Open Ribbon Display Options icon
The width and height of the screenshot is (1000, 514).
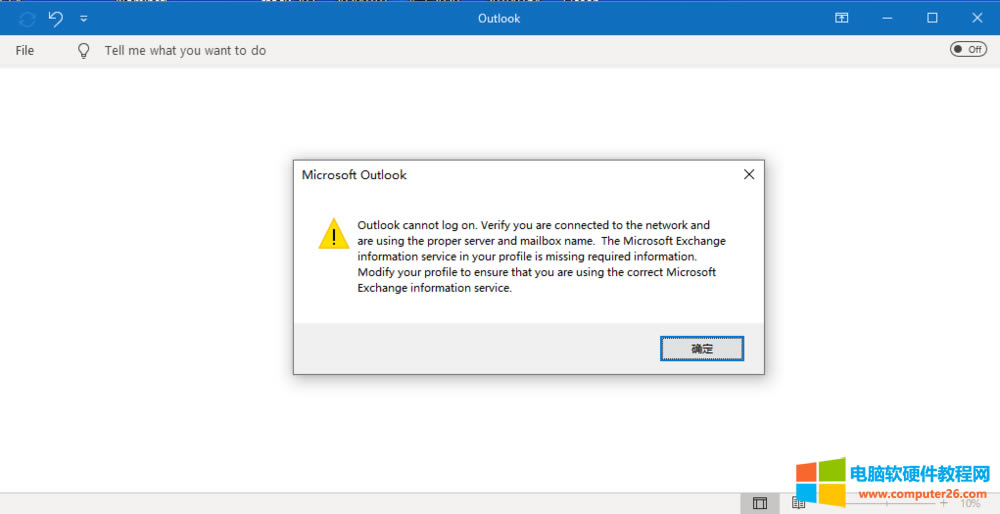tap(842, 18)
